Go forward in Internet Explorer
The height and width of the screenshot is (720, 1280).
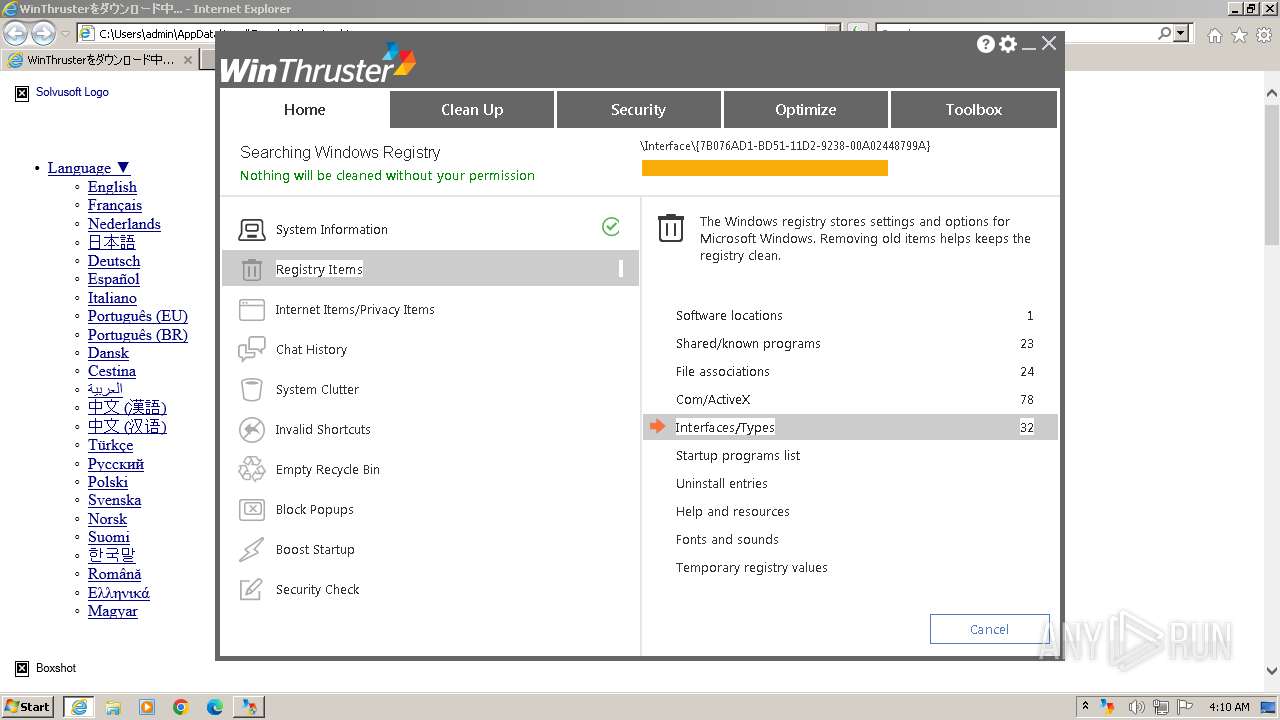43,34
